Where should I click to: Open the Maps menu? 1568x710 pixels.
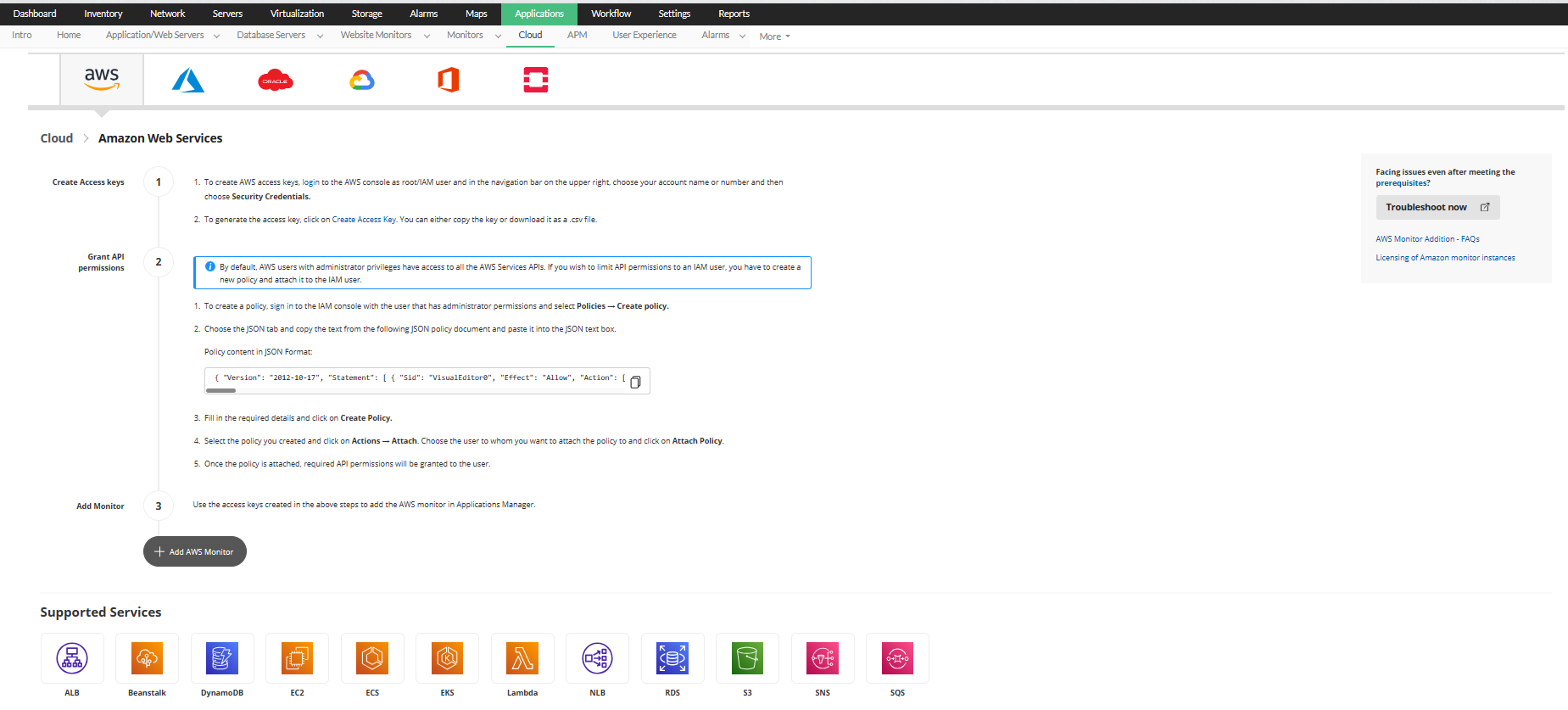[x=476, y=14]
